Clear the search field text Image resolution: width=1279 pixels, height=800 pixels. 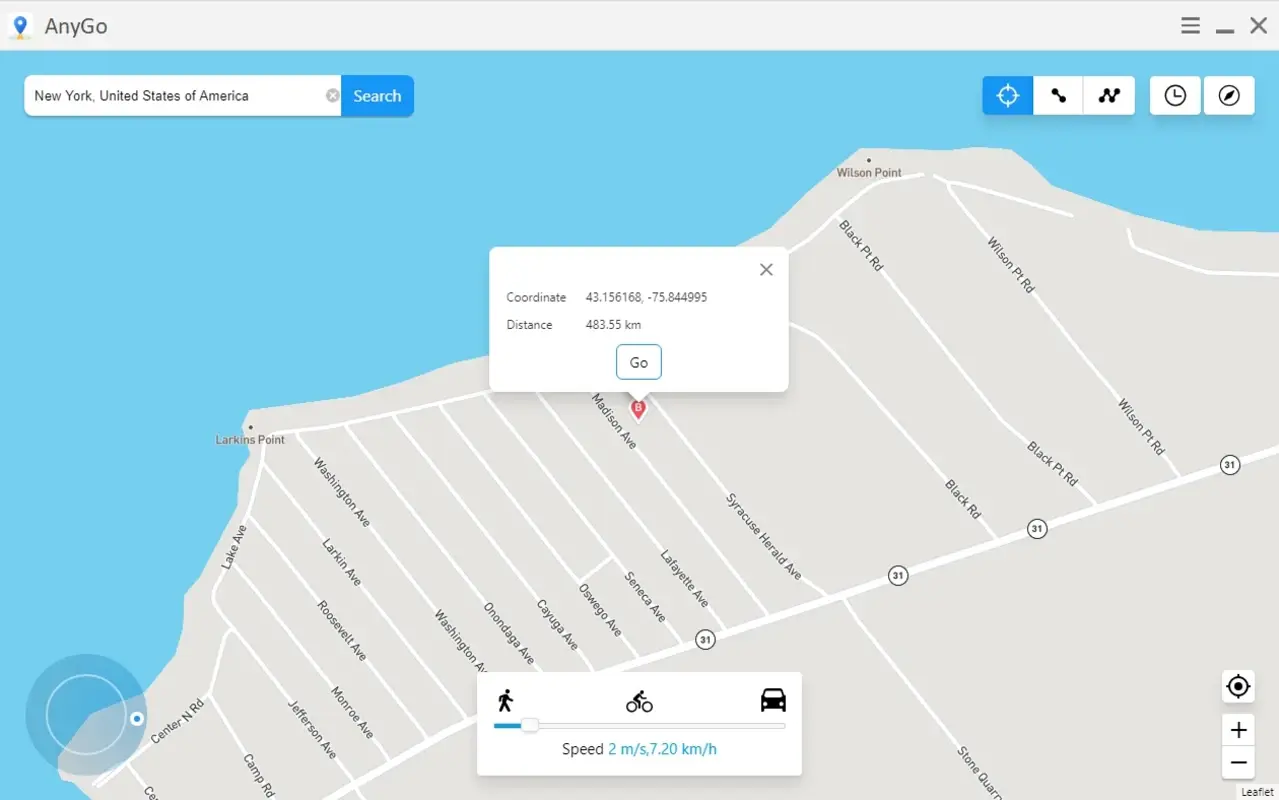(331, 95)
